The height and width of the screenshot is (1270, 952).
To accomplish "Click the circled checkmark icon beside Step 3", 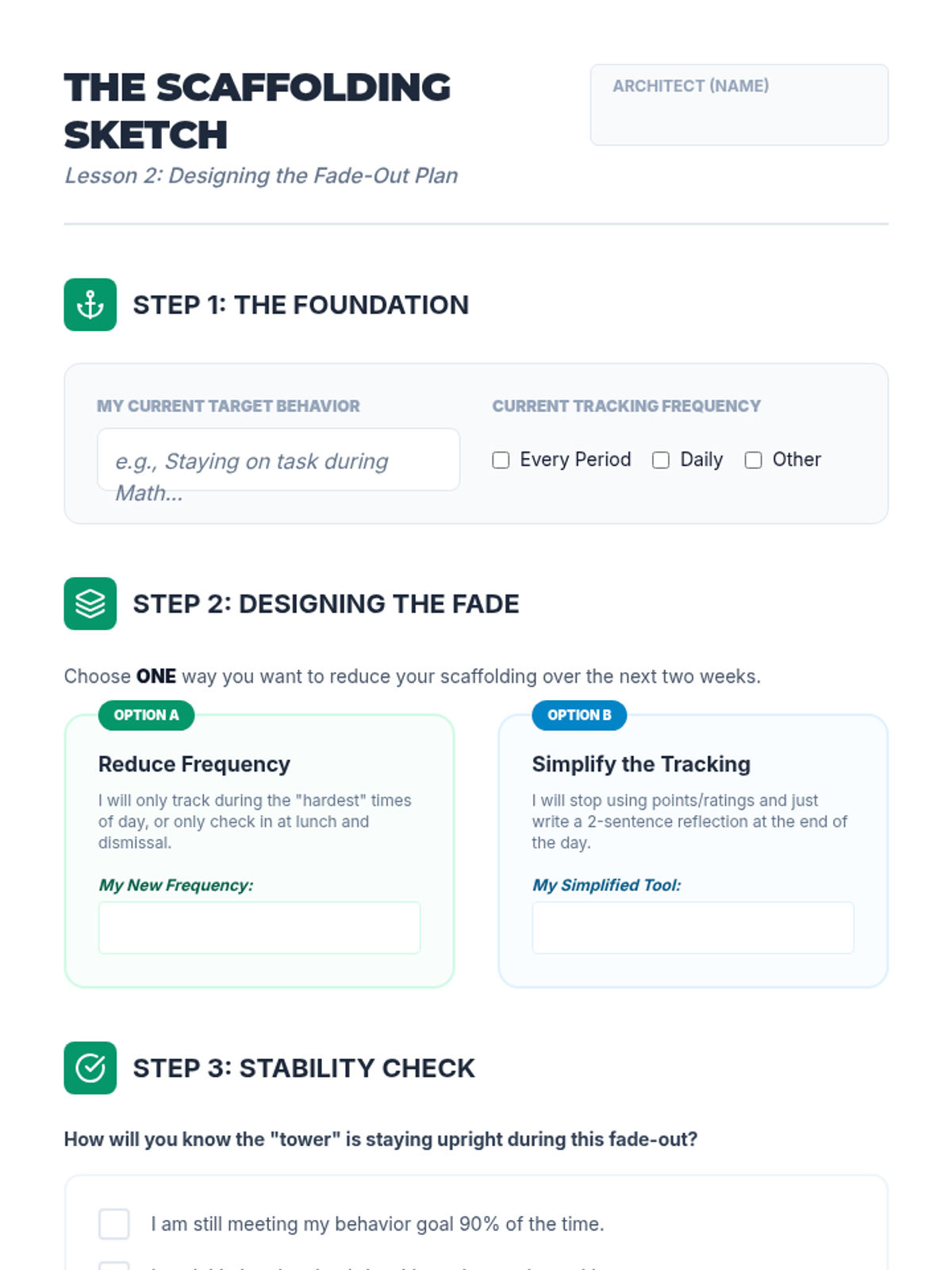I will (90, 1068).
